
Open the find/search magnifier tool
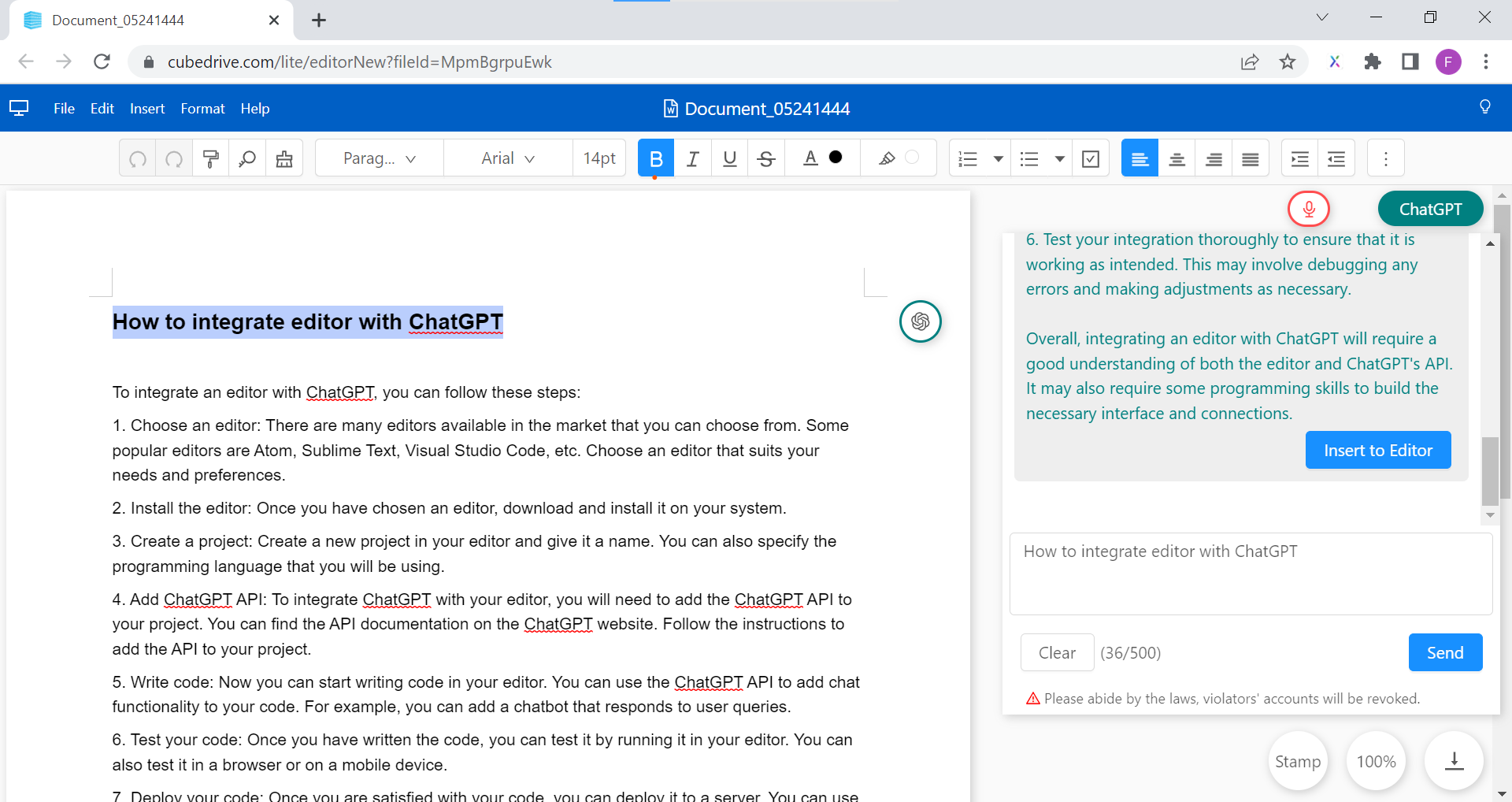click(x=247, y=159)
